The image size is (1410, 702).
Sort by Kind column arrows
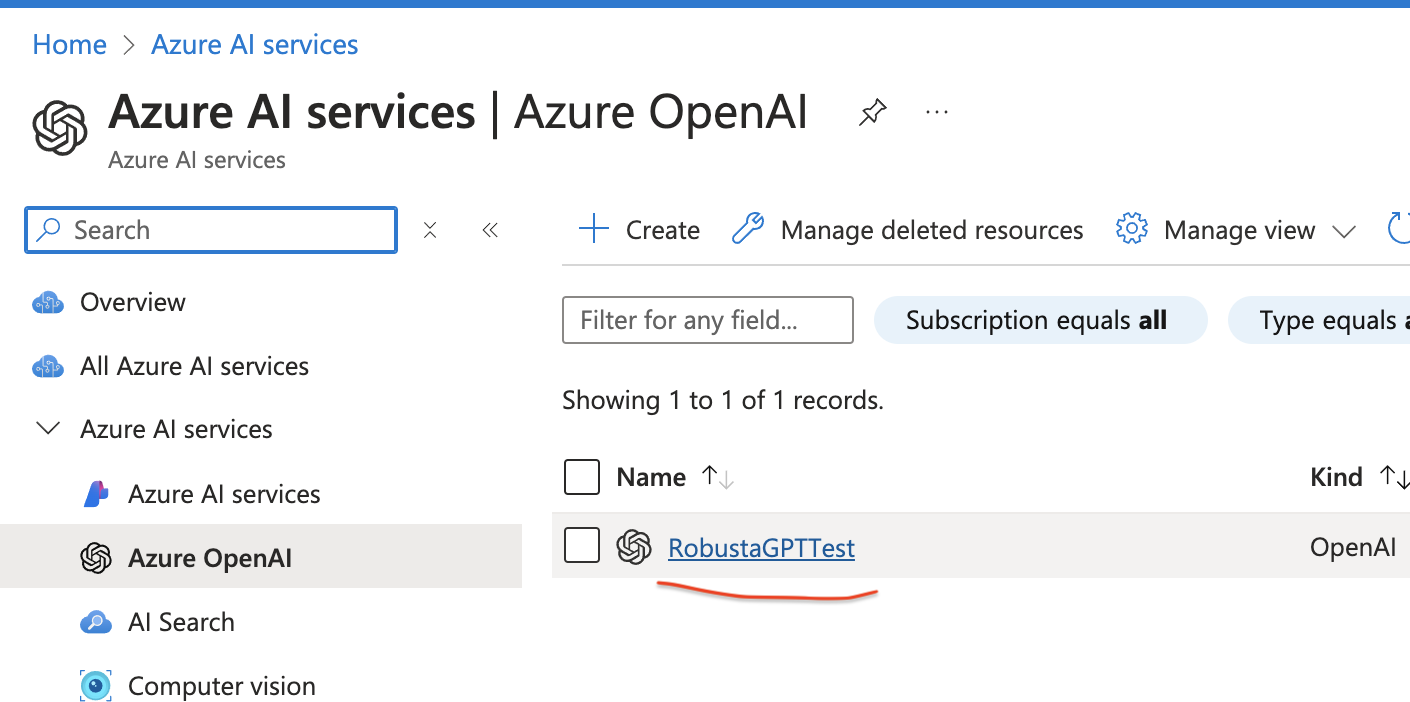[1393, 478]
